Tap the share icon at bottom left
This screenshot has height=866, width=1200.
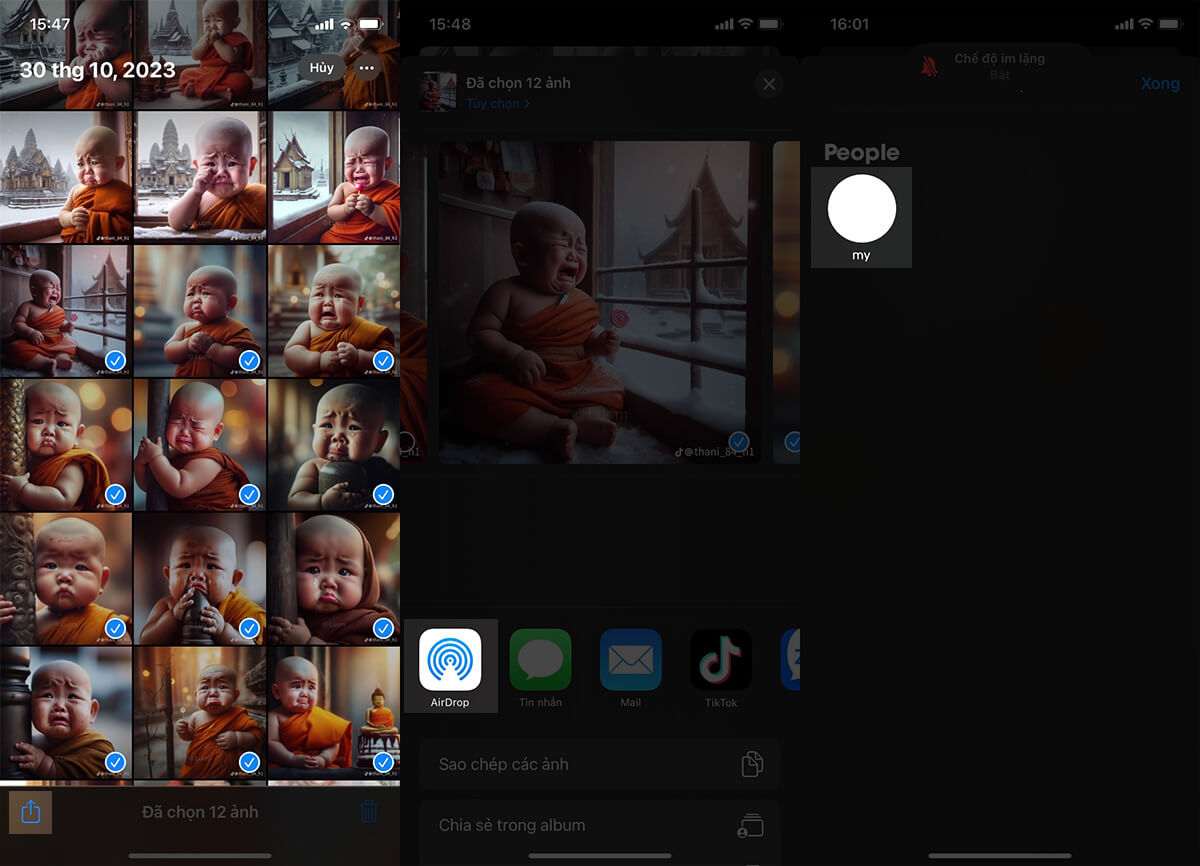coord(30,812)
